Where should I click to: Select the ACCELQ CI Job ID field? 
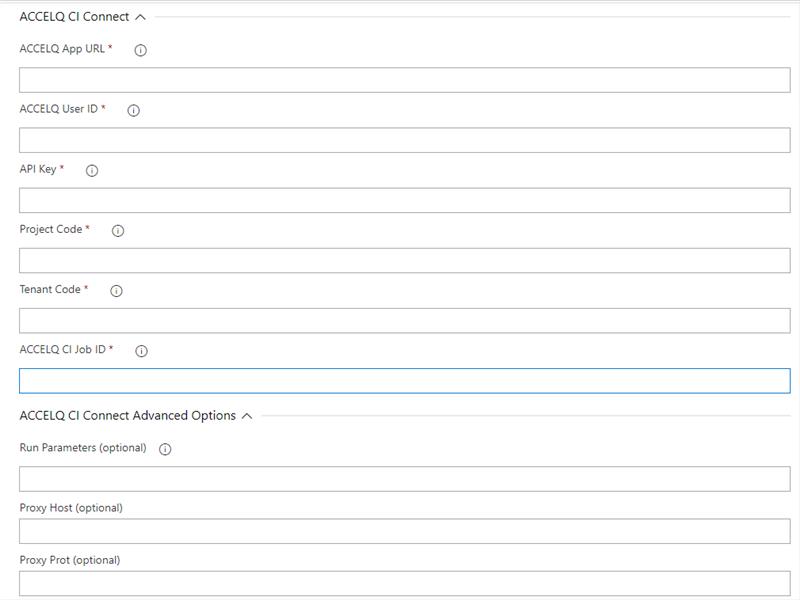[x=405, y=381]
